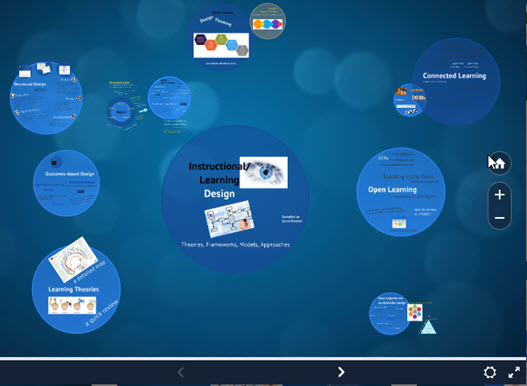527x386 pixels.
Task: Open the Structured Design circle
Action: (x=46, y=98)
